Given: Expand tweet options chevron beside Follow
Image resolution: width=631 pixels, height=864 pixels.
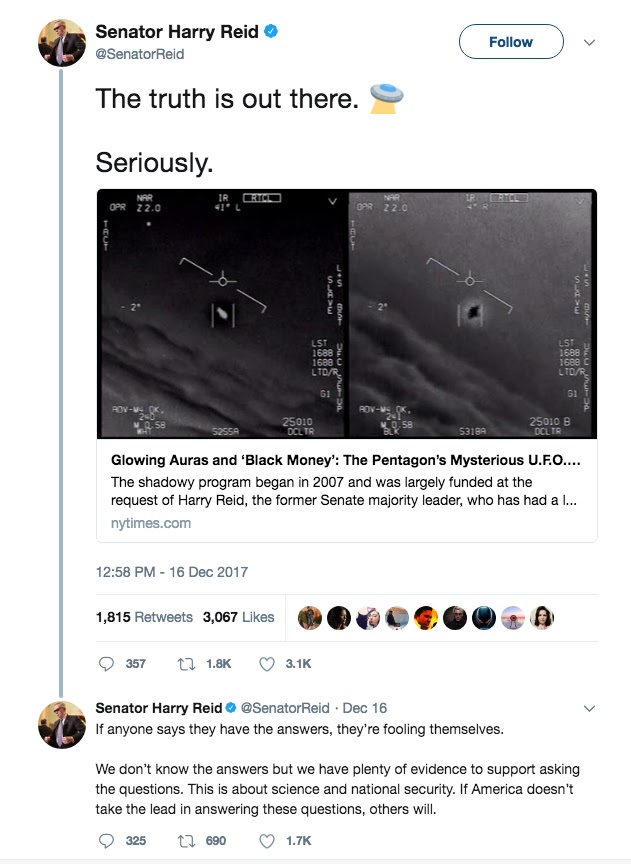Looking at the screenshot, I should (589, 42).
